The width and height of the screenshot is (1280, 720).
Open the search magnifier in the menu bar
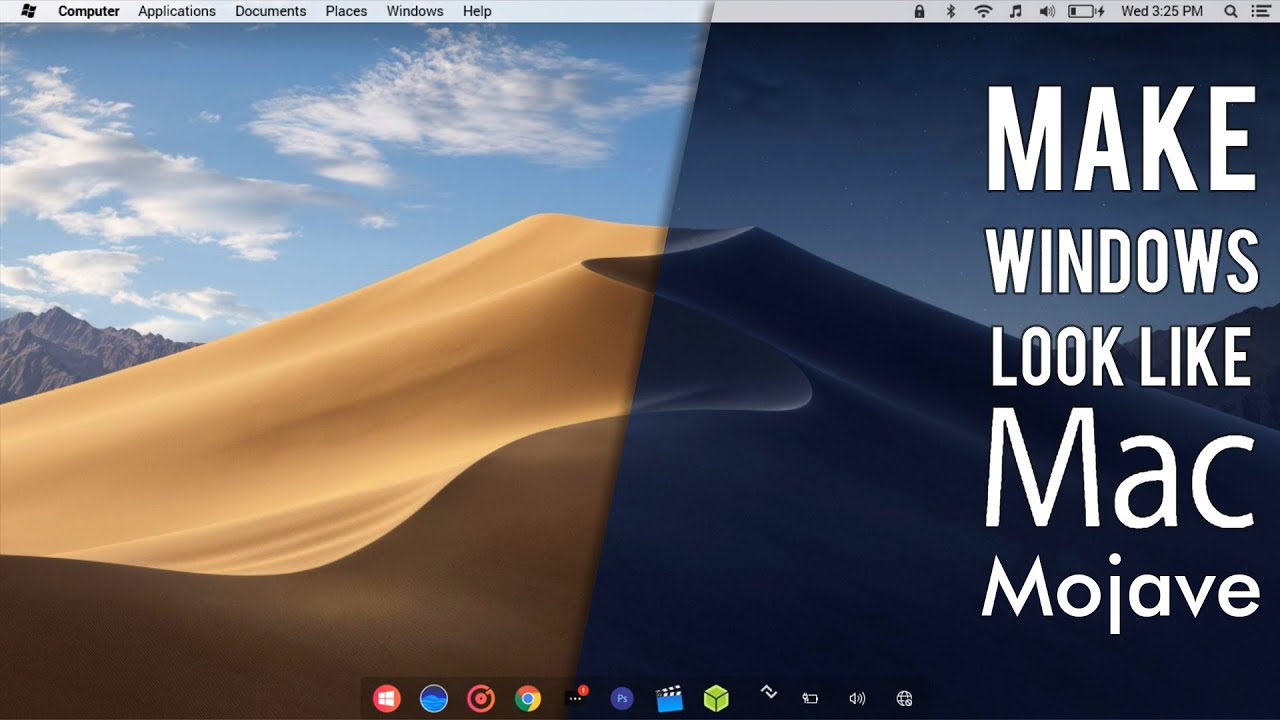1231,11
